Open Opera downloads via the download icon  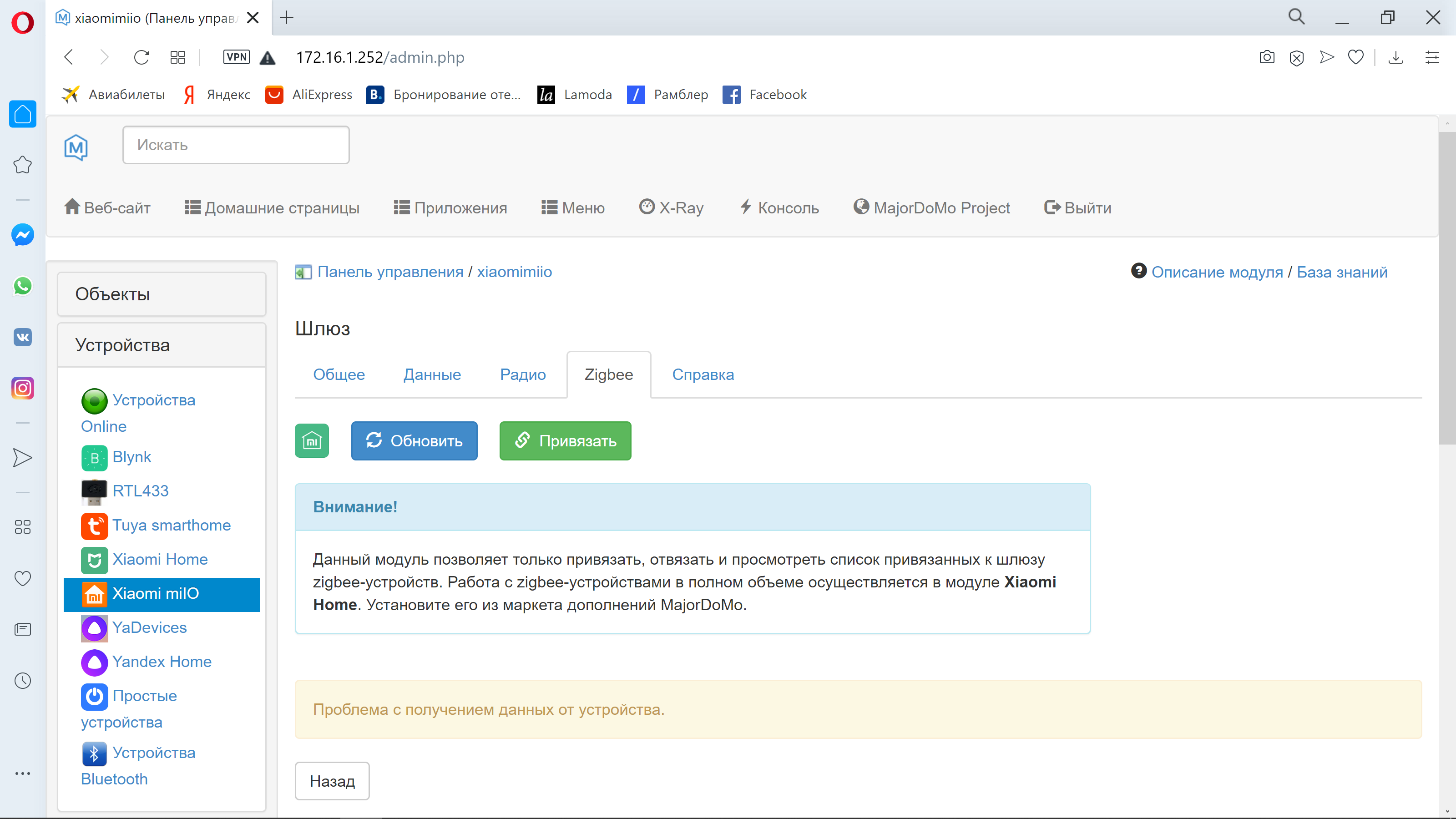pos(1396,57)
